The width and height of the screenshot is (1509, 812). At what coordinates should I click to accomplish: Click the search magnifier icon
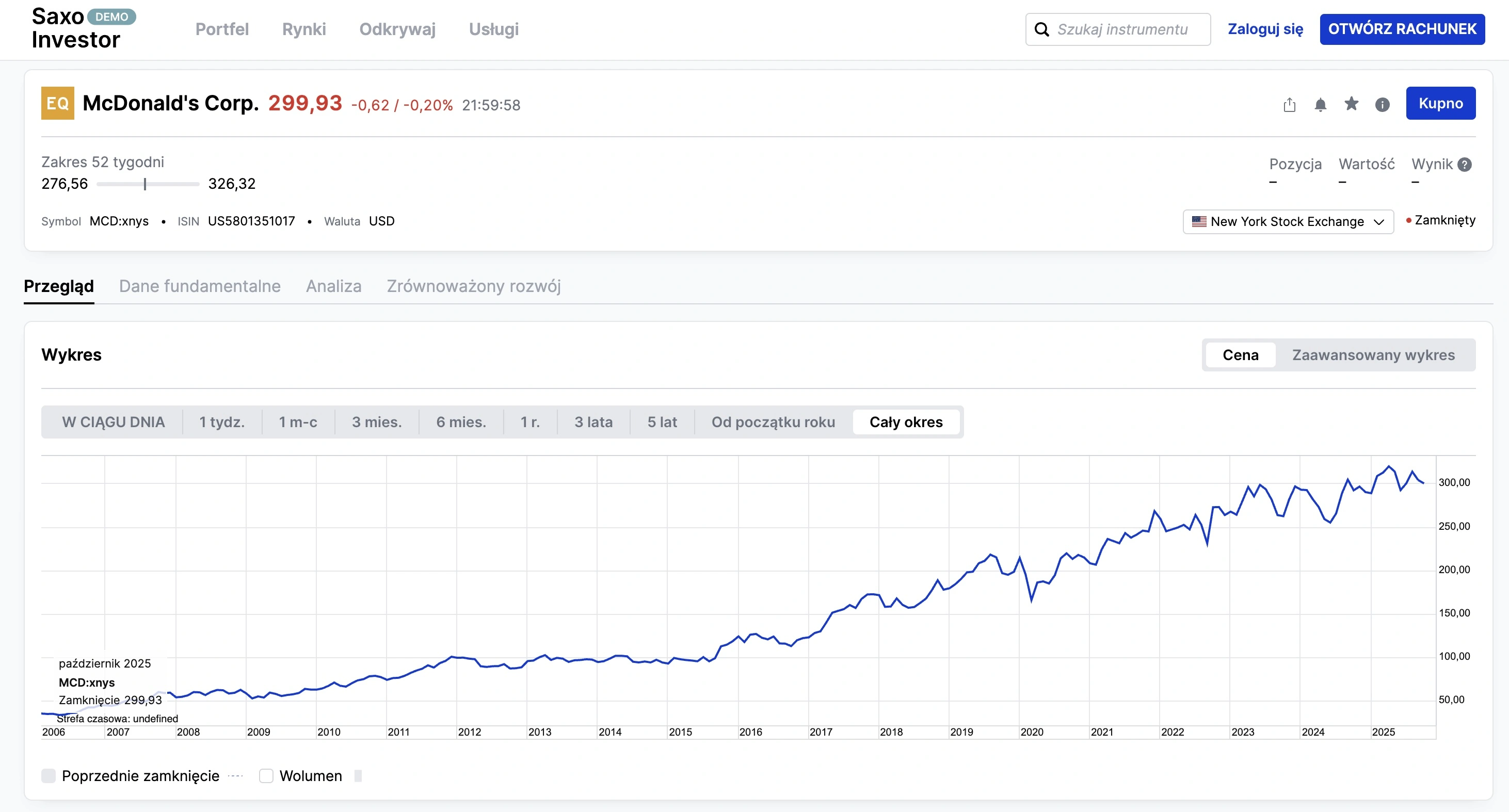[1041, 29]
